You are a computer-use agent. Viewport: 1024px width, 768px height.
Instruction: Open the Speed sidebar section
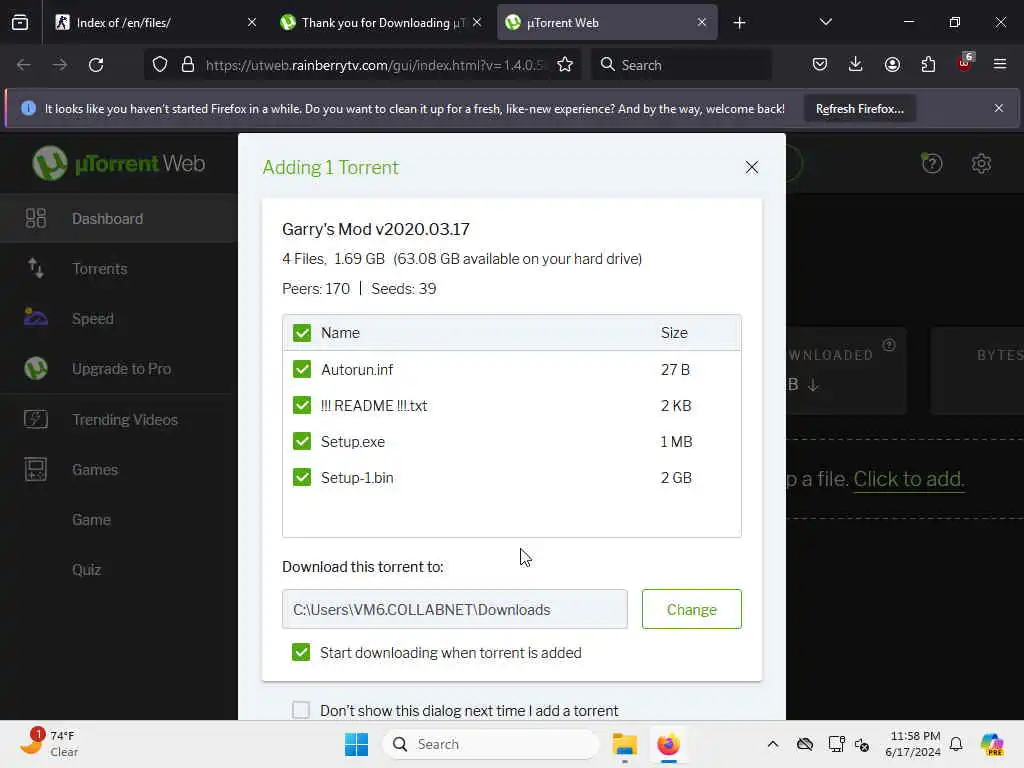coord(118,319)
